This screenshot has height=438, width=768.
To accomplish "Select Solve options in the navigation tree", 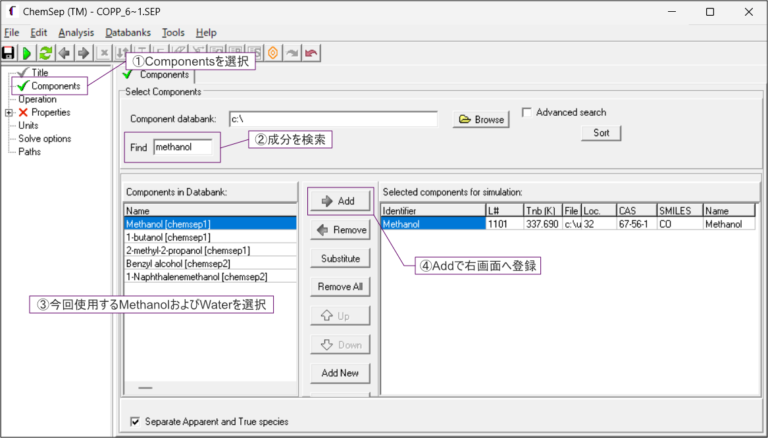I will (x=45, y=139).
